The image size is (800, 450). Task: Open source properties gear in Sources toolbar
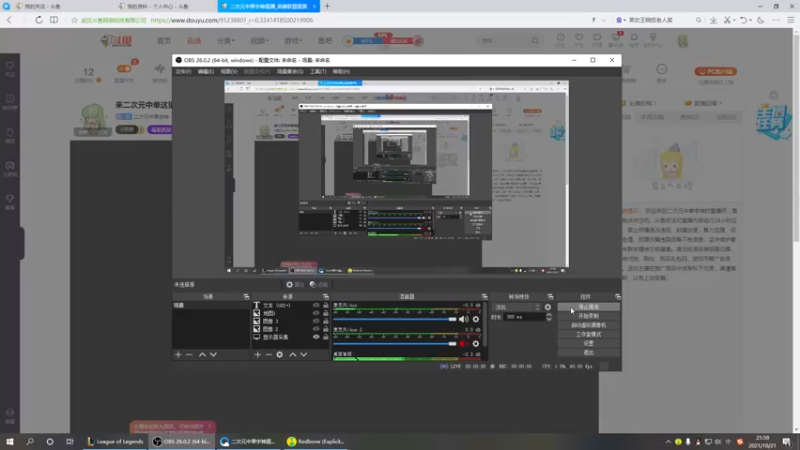point(280,355)
